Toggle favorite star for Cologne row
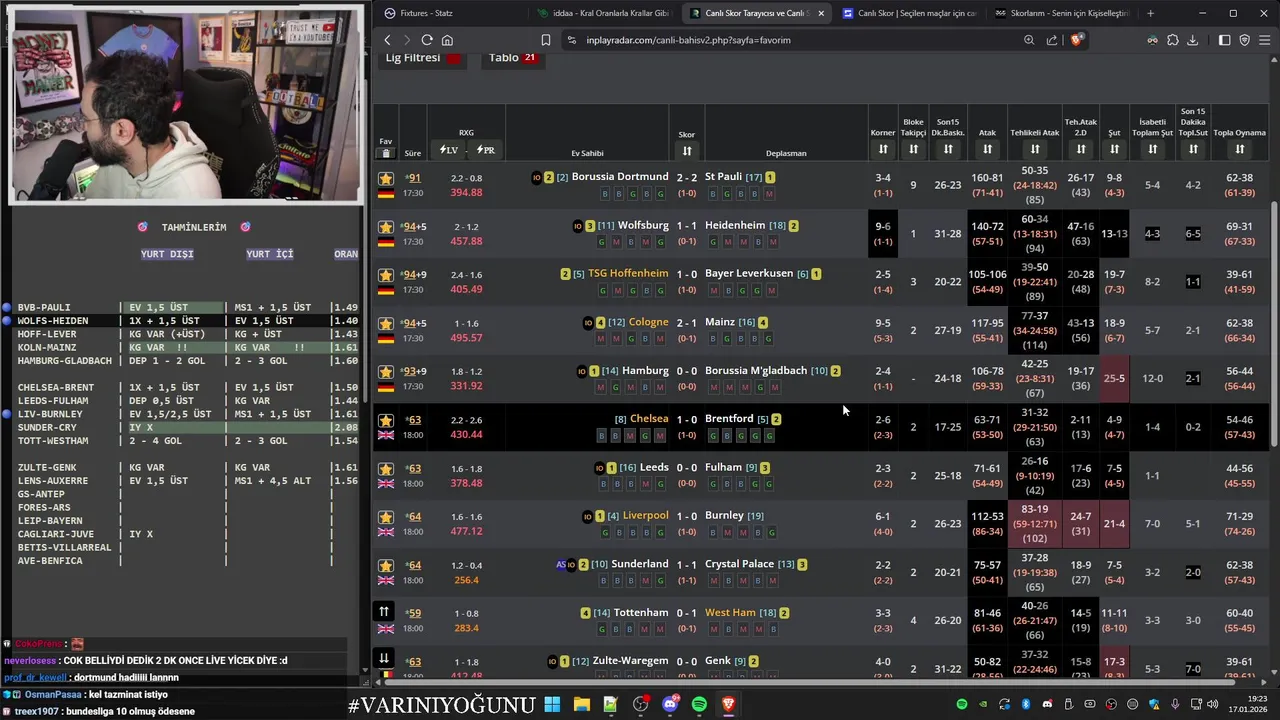 [385, 324]
